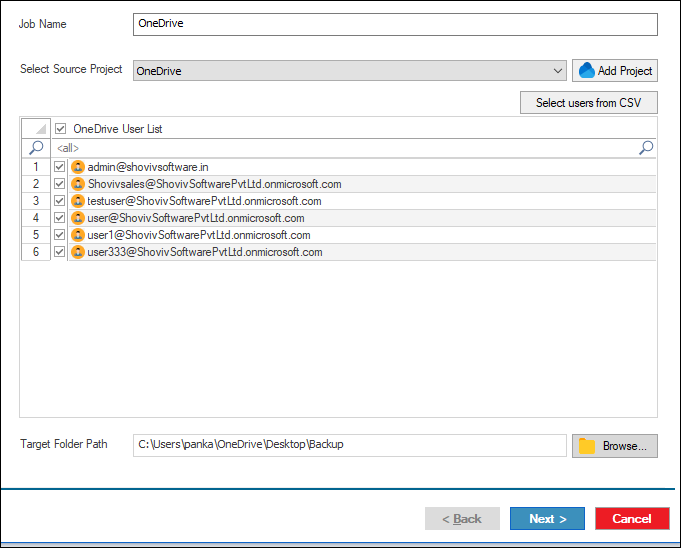Image resolution: width=681 pixels, height=548 pixels.
Task: Click the user icon beside admin@shovivsoftware.in
Action: point(78,167)
